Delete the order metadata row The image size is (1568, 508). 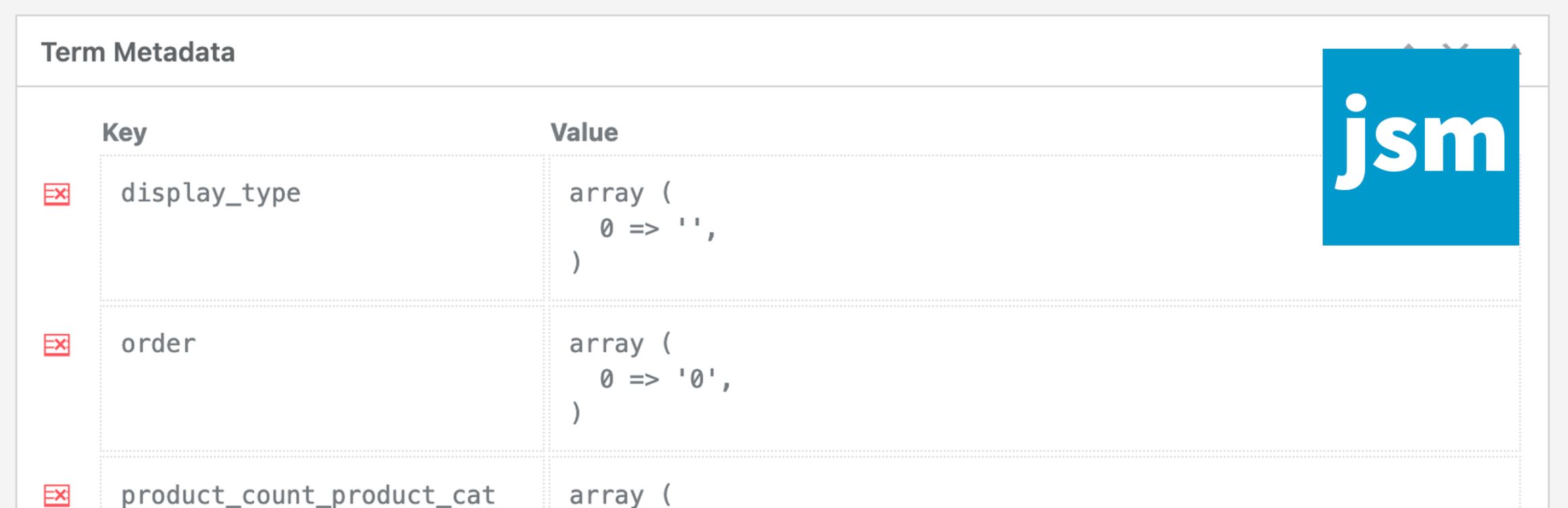click(x=57, y=345)
